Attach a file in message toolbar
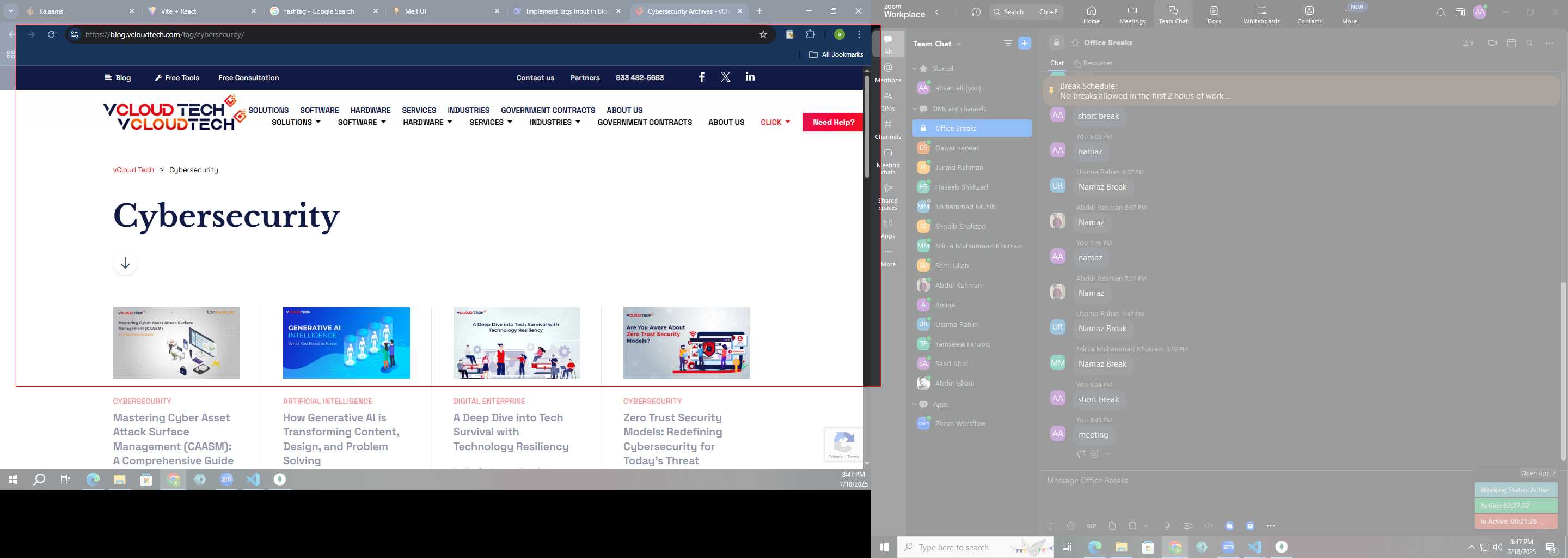 pos(1112,526)
